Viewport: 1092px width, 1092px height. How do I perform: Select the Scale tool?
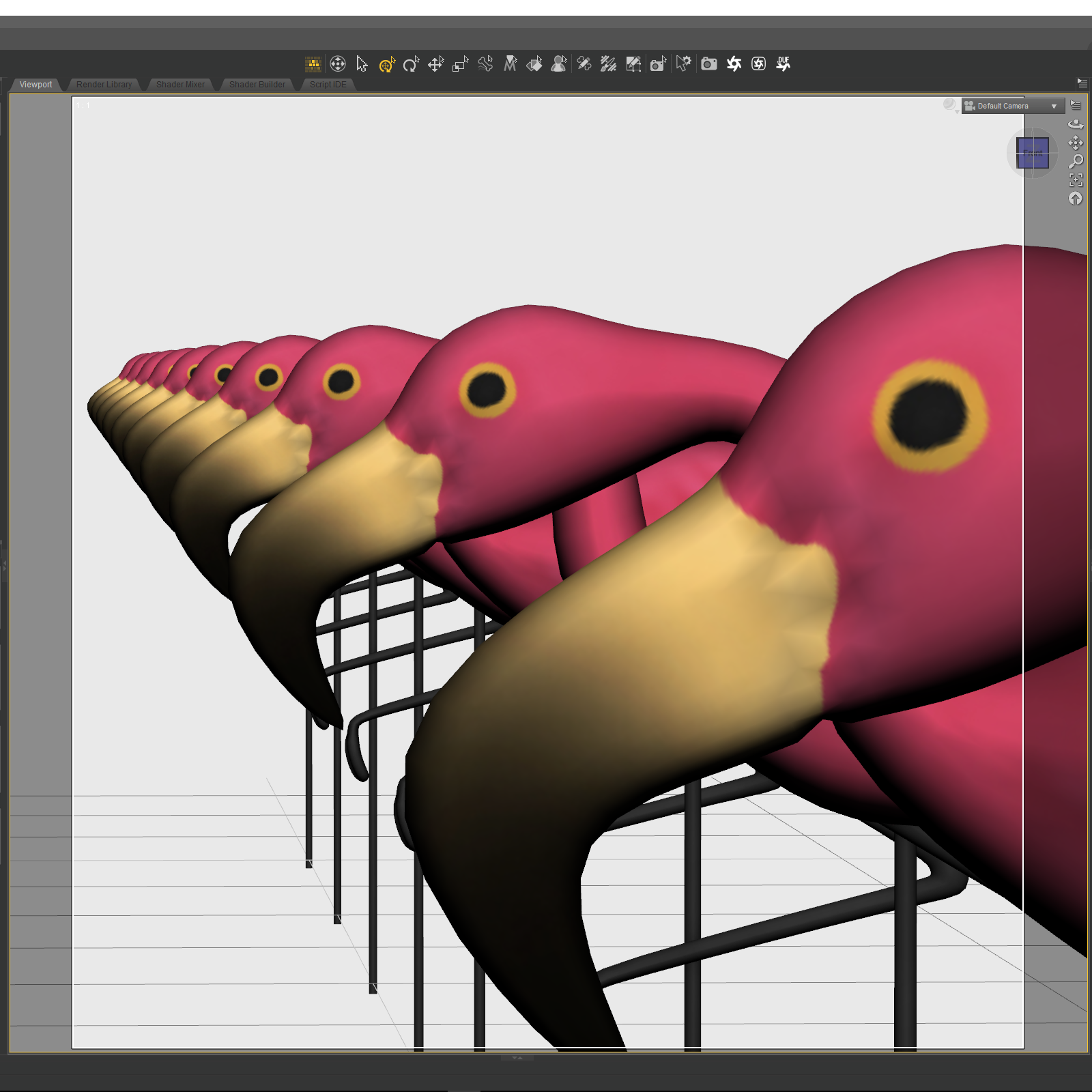pyautogui.click(x=461, y=64)
